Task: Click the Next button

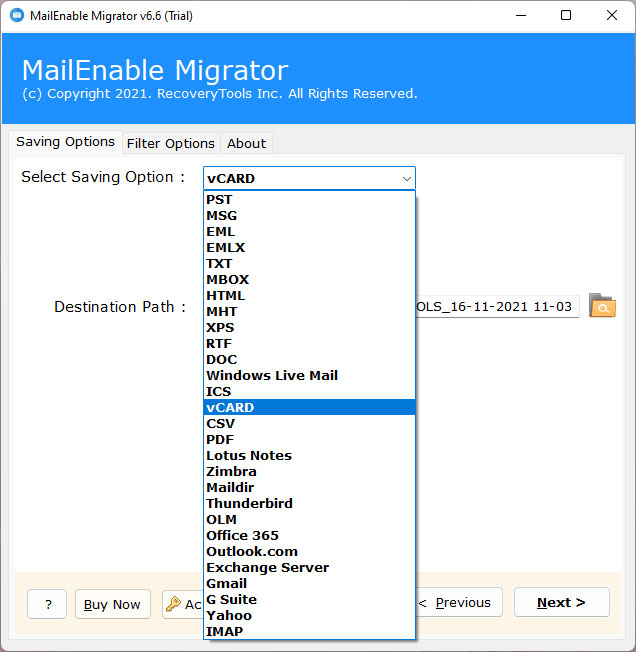Action: [x=562, y=603]
